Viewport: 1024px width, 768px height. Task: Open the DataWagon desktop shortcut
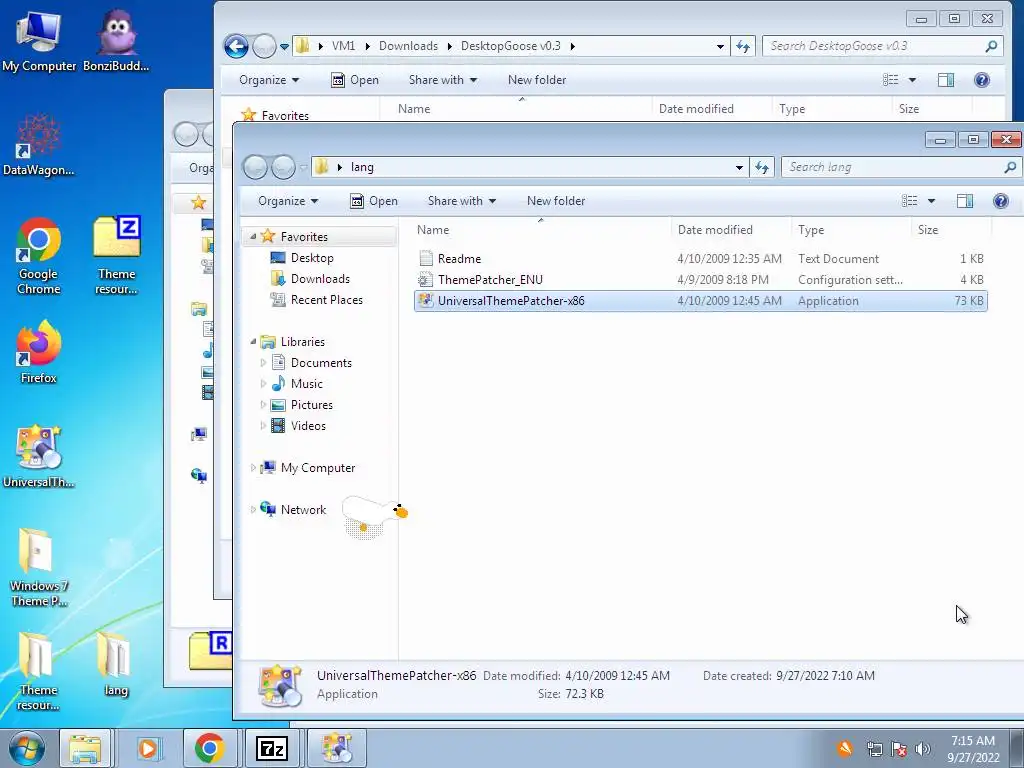click(39, 145)
